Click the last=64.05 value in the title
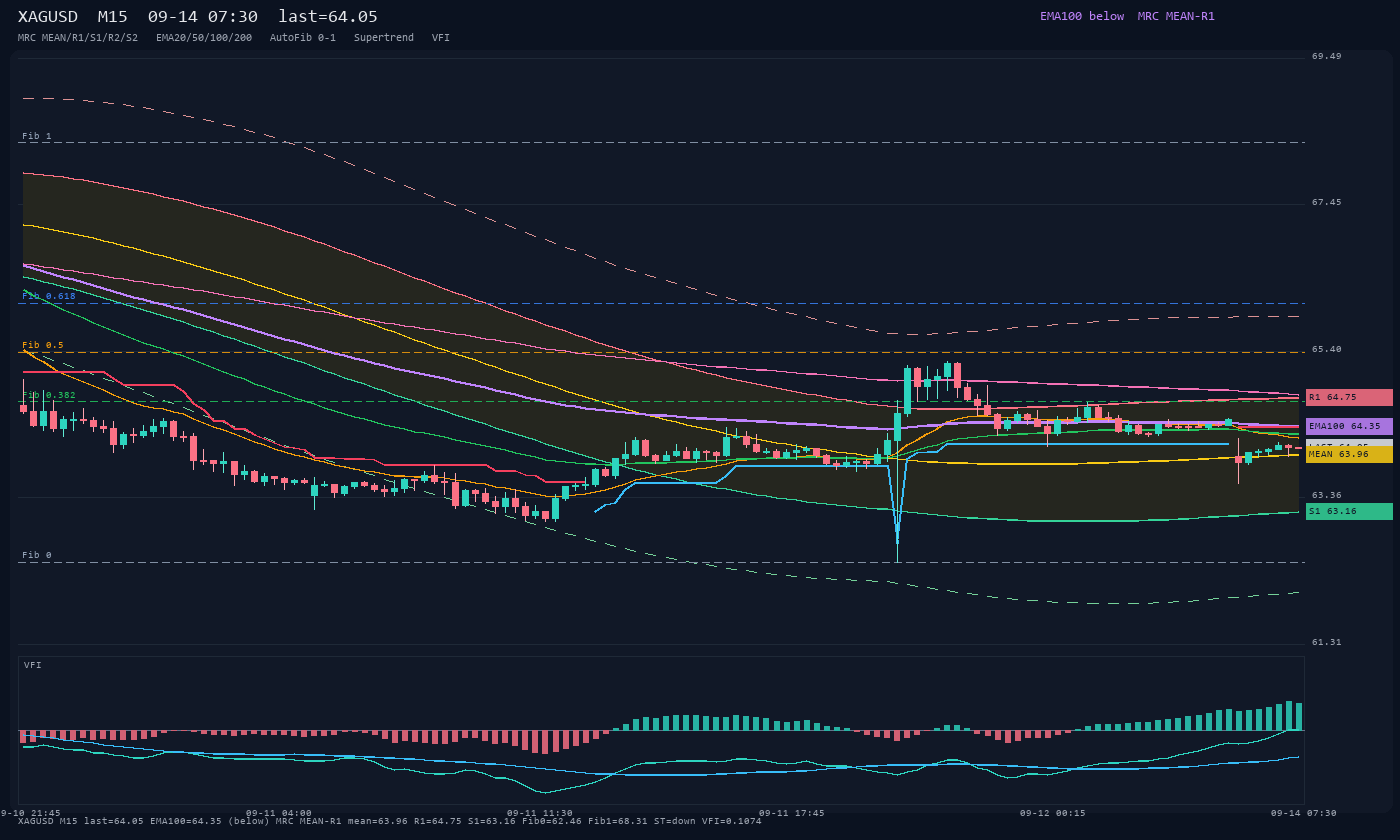The width and height of the screenshot is (1400, 840). coord(328,16)
